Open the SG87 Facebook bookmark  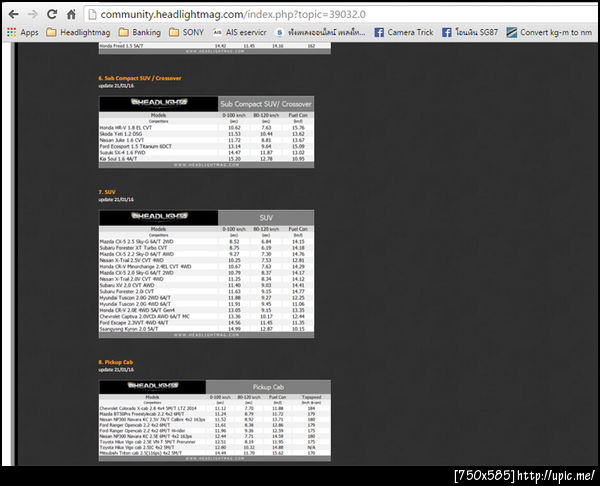coord(470,33)
